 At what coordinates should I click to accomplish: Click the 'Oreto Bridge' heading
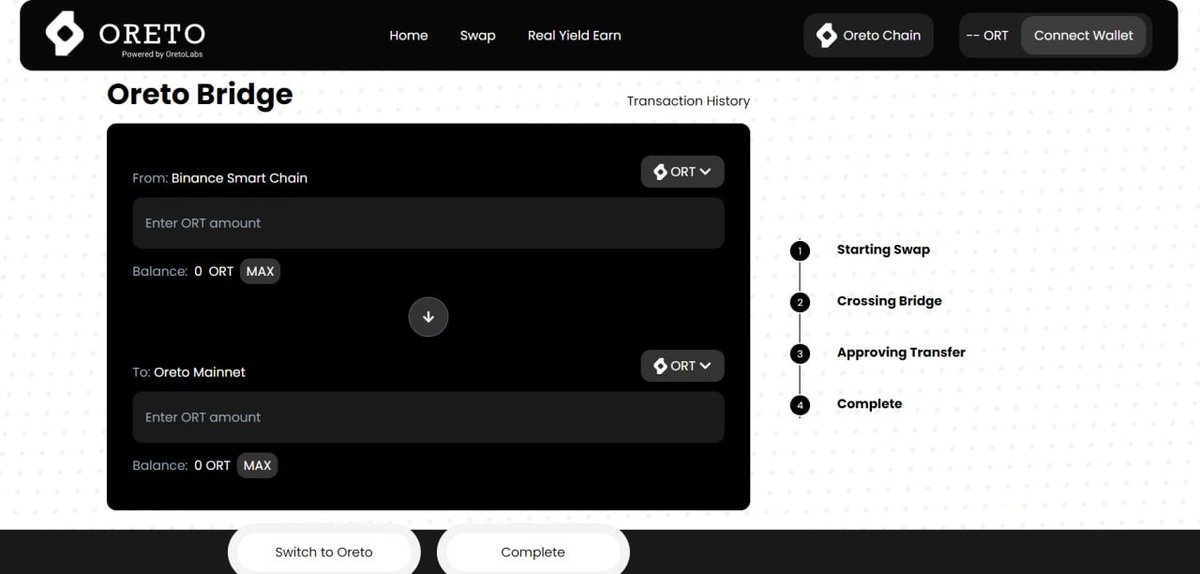tap(200, 94)
